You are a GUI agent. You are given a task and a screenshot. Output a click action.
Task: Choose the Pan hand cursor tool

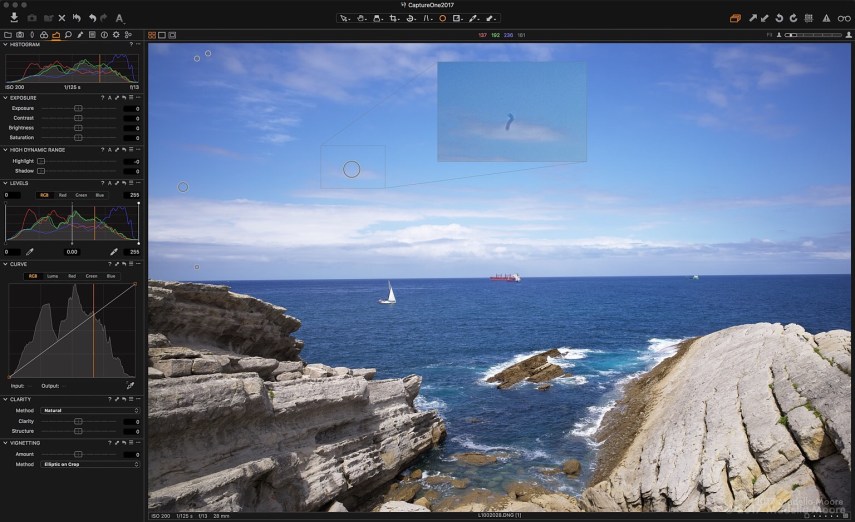tap(361, 18)
